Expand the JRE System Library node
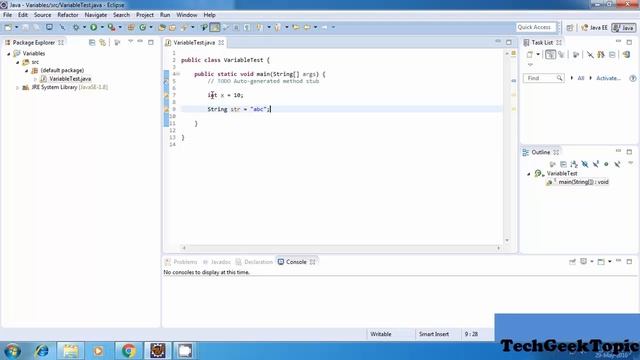Screen dimensions: 640x360 click(x=18, y=87)
